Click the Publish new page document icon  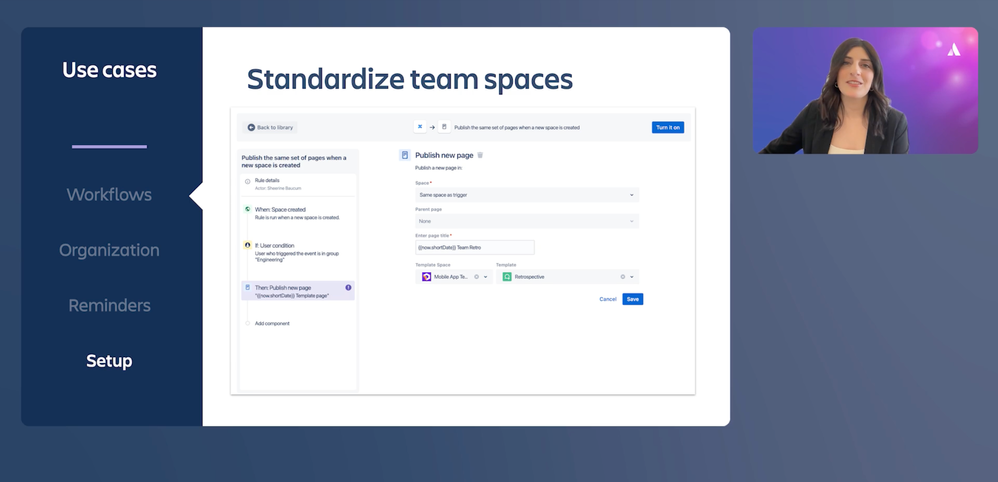tap(405, 155)
